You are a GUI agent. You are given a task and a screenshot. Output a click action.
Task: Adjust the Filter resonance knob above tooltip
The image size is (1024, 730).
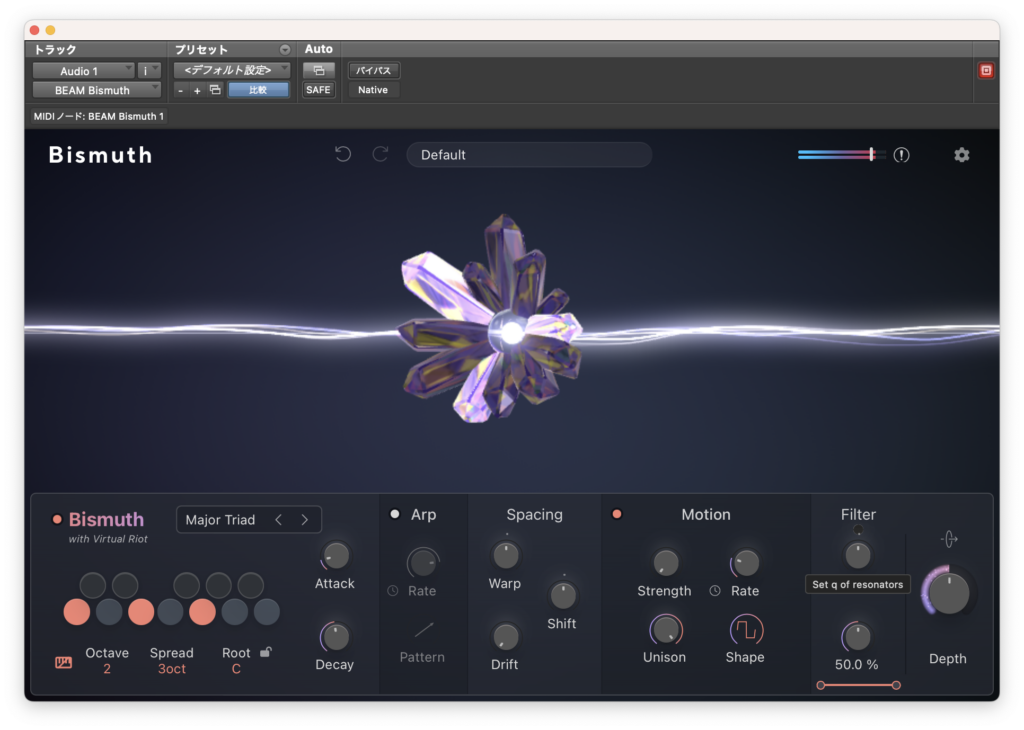(857, 555)
